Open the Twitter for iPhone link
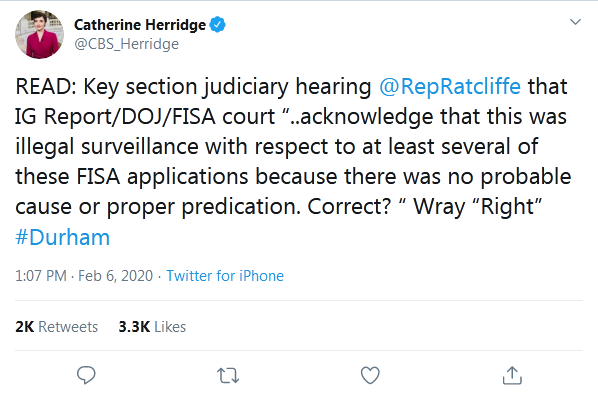The image size is (598, 399). [x=225, y=276]
